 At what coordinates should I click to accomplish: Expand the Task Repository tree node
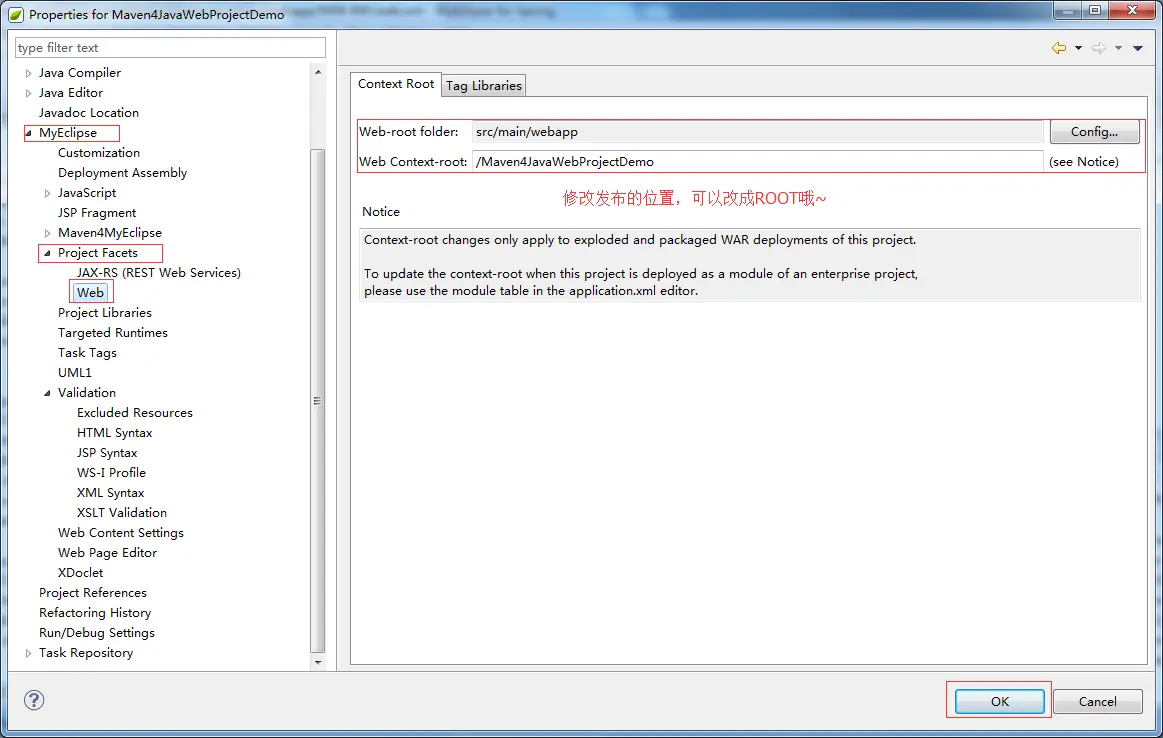tap(28, 653)
